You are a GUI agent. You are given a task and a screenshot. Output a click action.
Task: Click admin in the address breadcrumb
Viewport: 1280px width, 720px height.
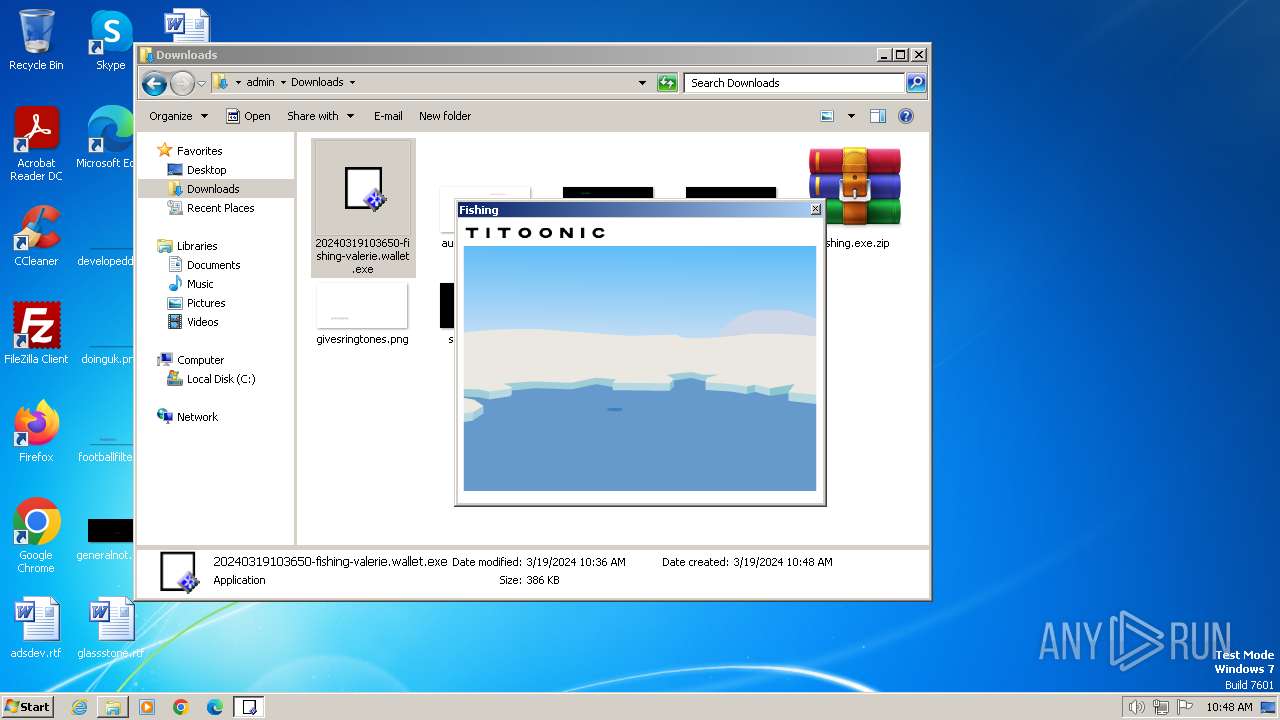tap(260, 83)
